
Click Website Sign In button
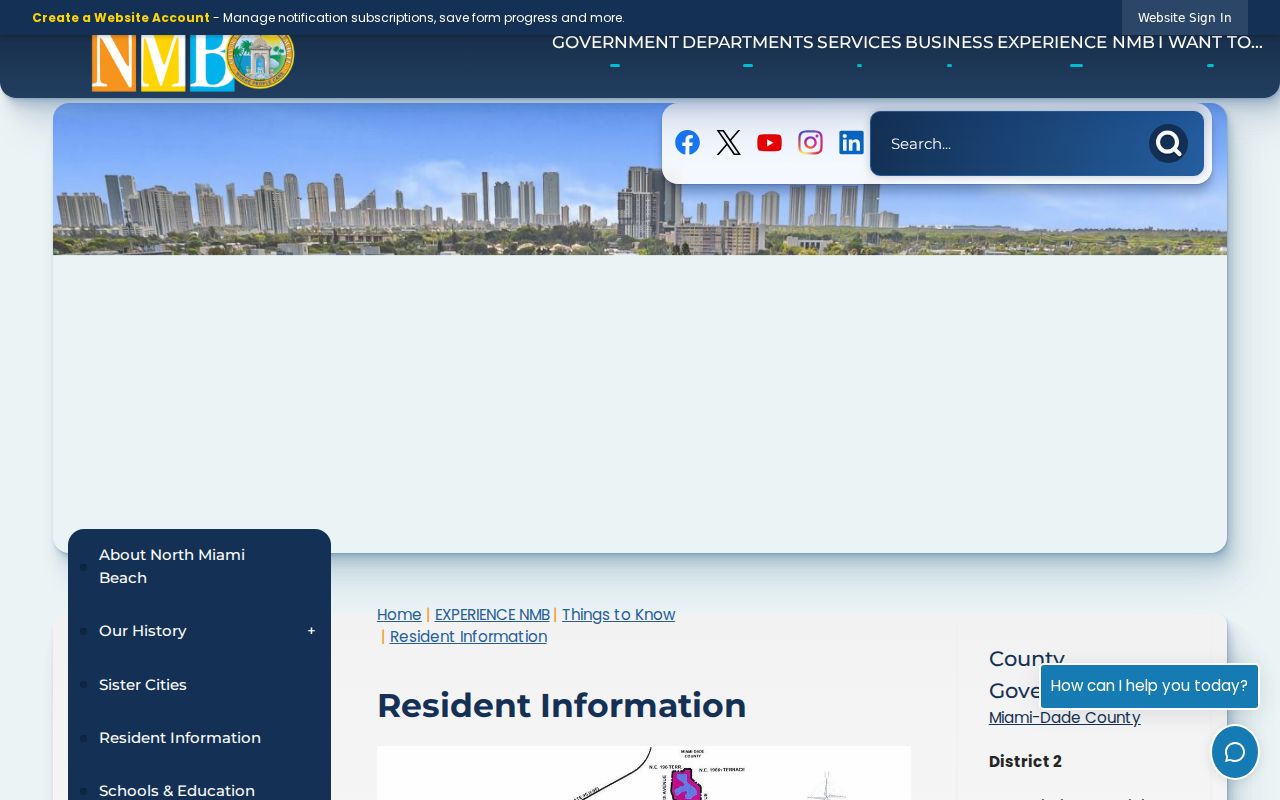click(x=1184, y=18)
